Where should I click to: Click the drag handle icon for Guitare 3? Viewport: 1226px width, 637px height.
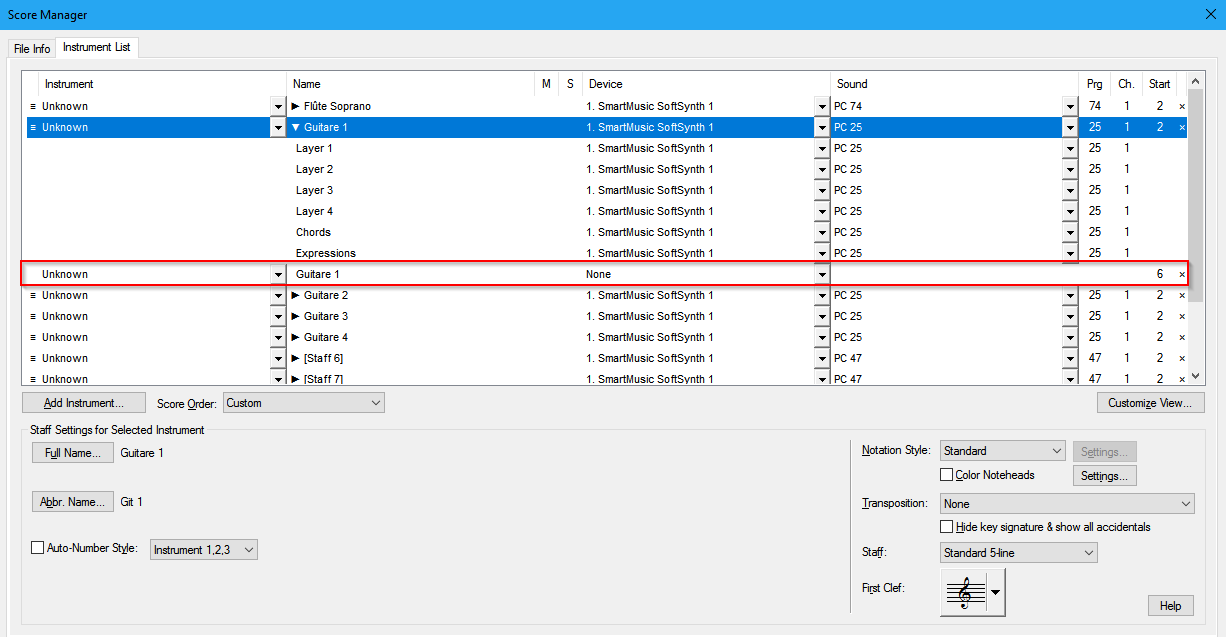33,316
